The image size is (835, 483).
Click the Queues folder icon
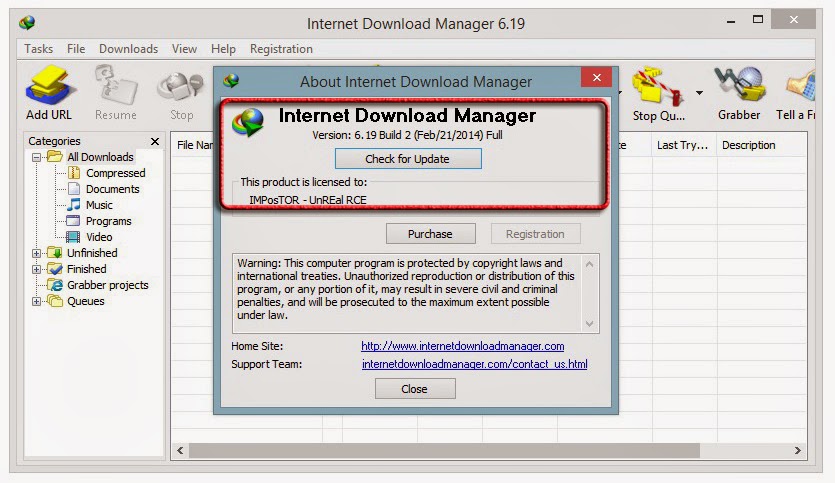55,300
